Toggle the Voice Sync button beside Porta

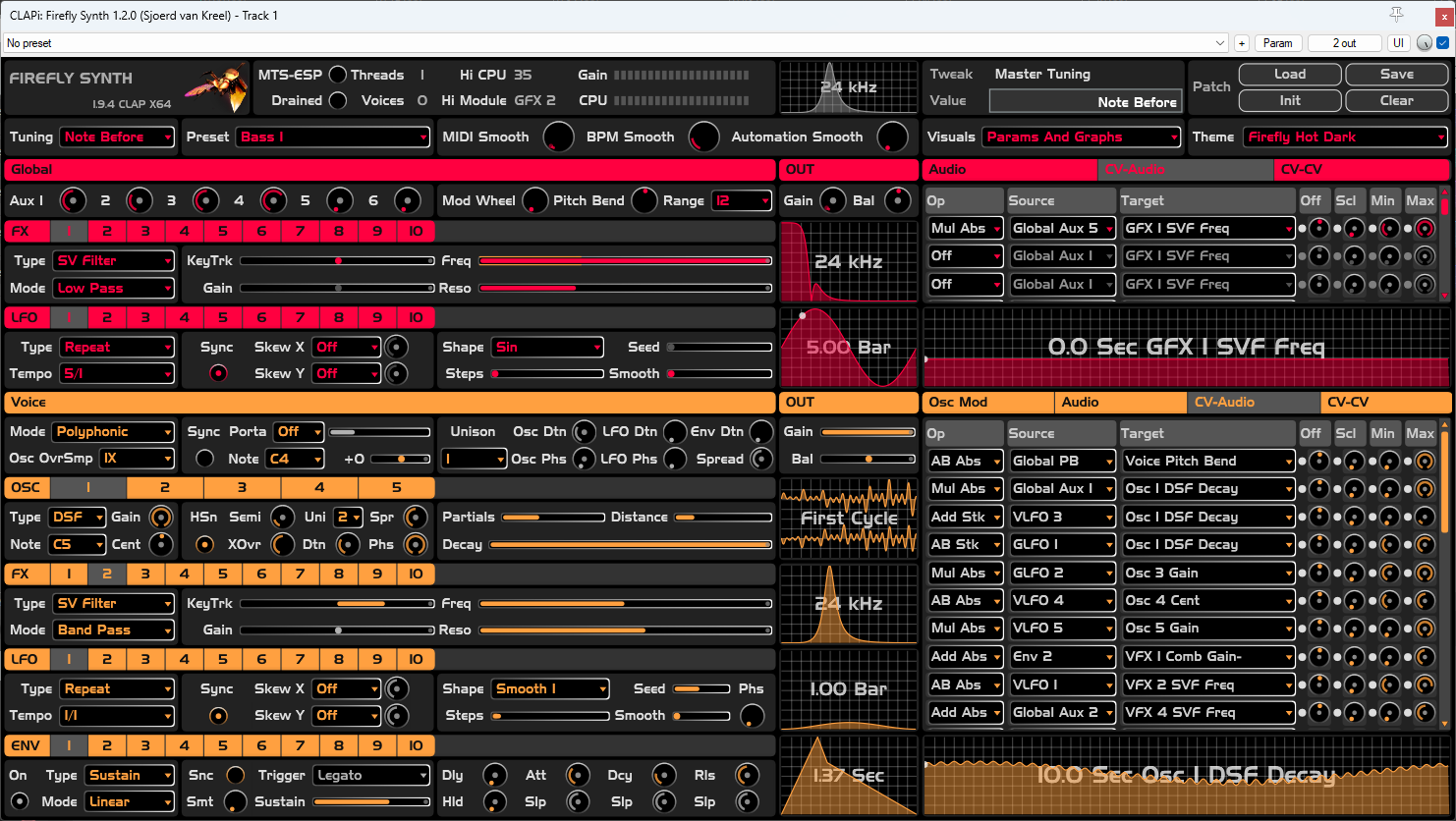click(x=205, y=459)
